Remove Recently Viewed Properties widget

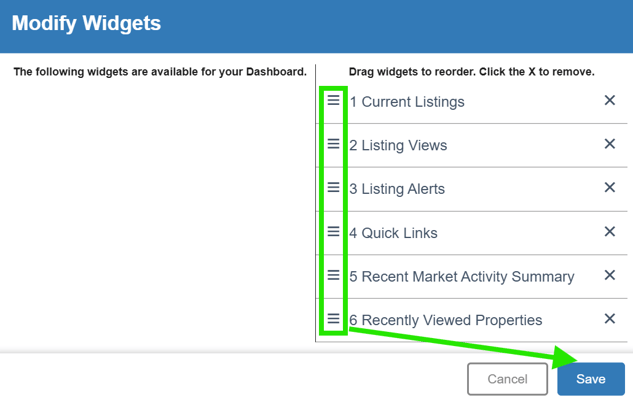coord(610,320)
